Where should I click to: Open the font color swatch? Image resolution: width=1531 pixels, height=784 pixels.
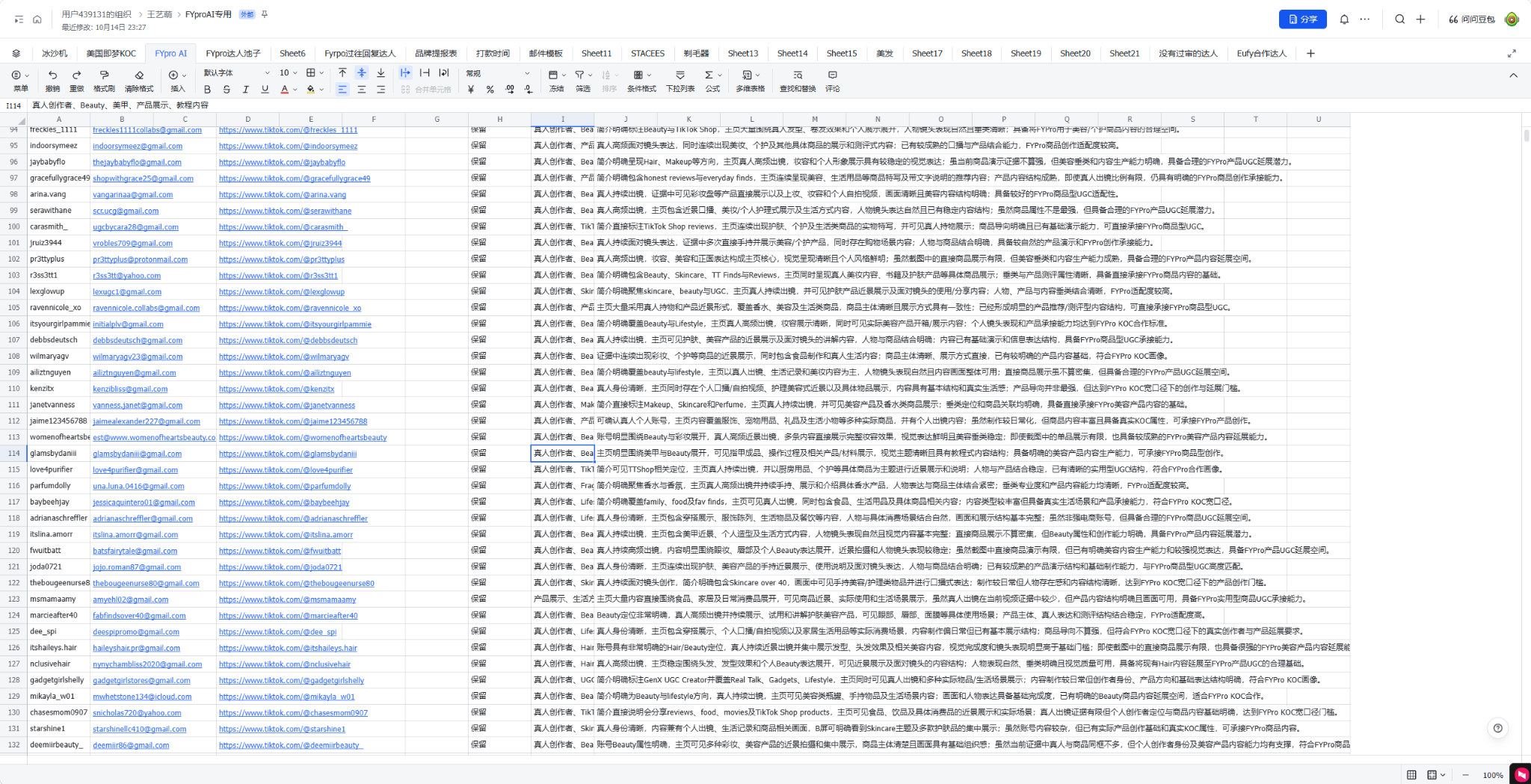point(284,90)
